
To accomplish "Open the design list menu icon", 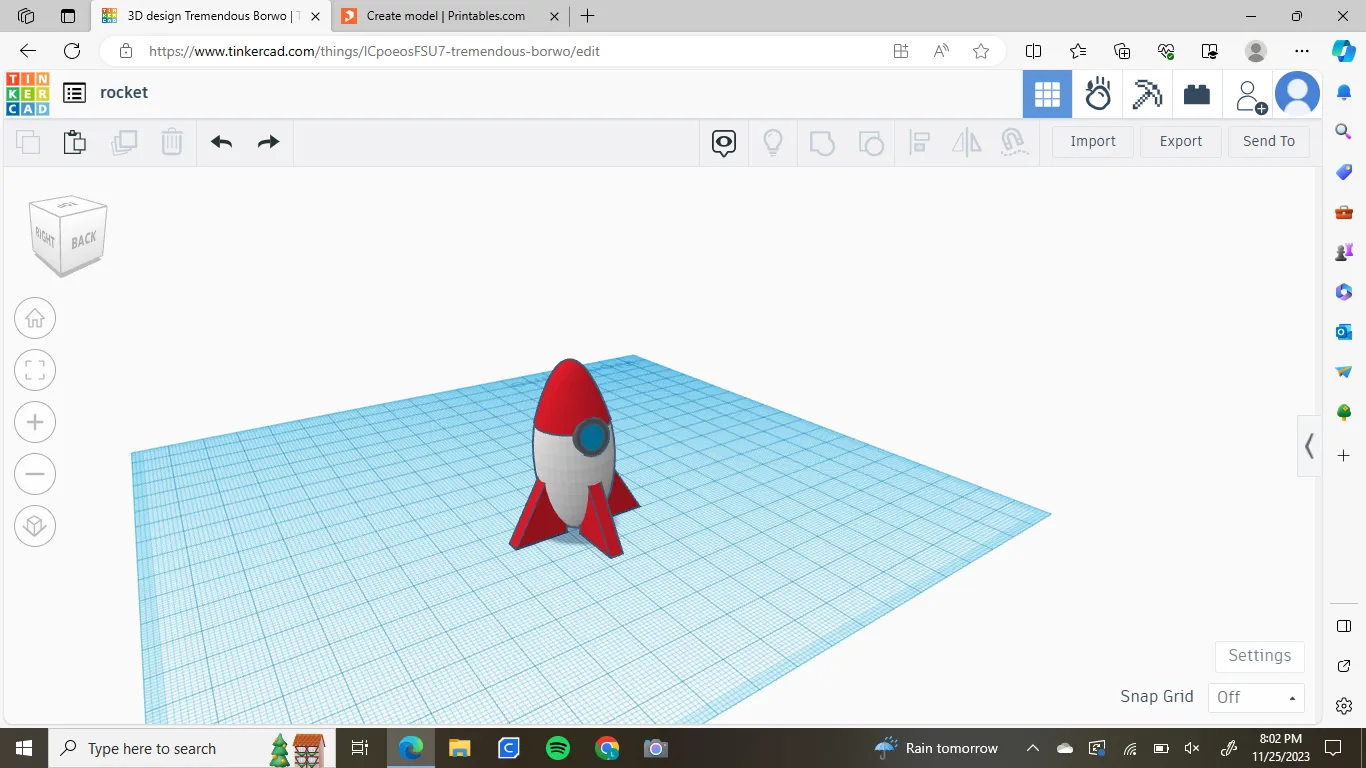I will 74,93.
